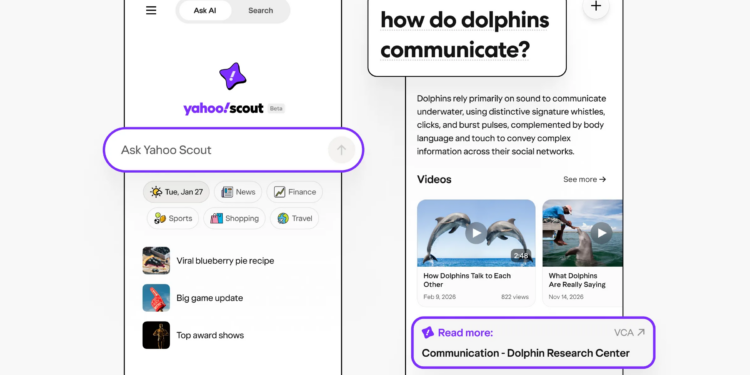Open the News chip
This screenshot has height=375, width=750.
[x=238, y=192]
